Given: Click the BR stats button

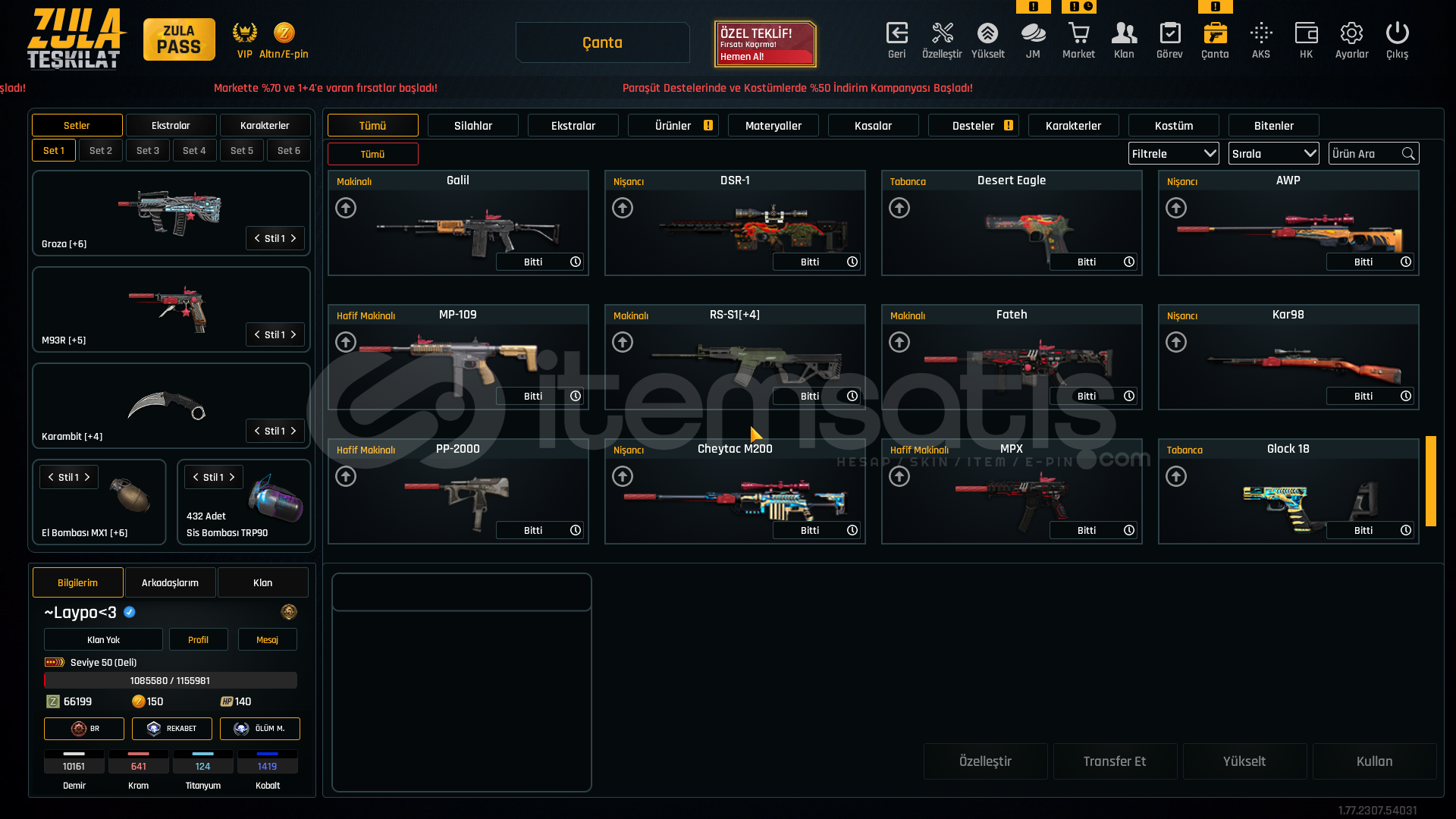Looking at the screenshot, I should 84,729.
